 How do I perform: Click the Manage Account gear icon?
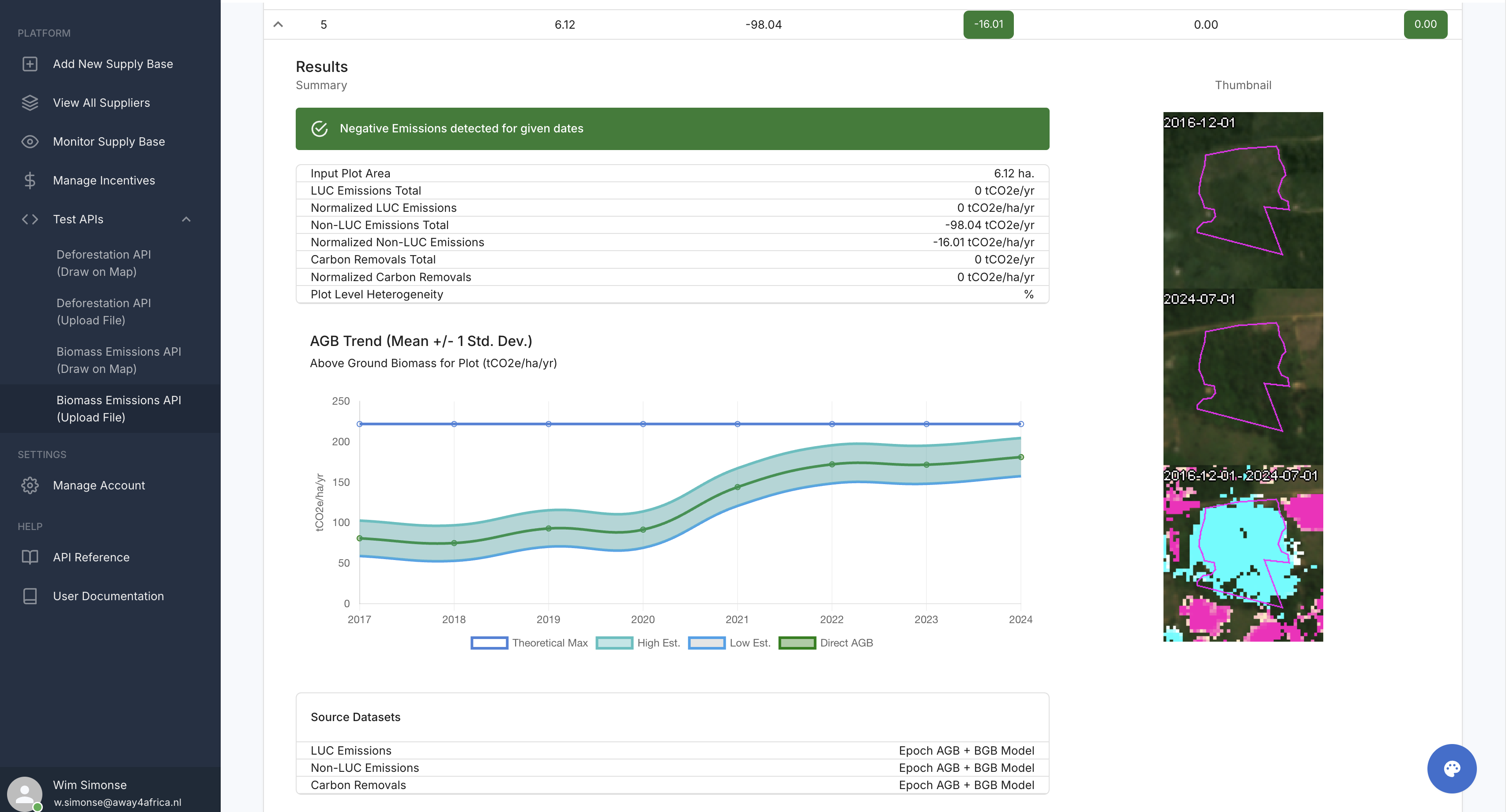coord(30,485)
